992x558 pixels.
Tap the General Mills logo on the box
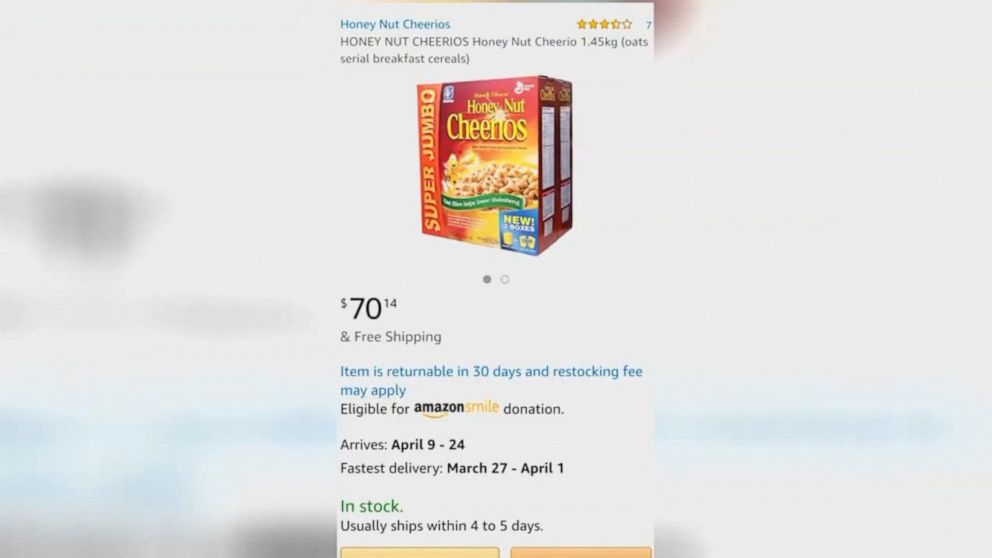pos(525,87)
